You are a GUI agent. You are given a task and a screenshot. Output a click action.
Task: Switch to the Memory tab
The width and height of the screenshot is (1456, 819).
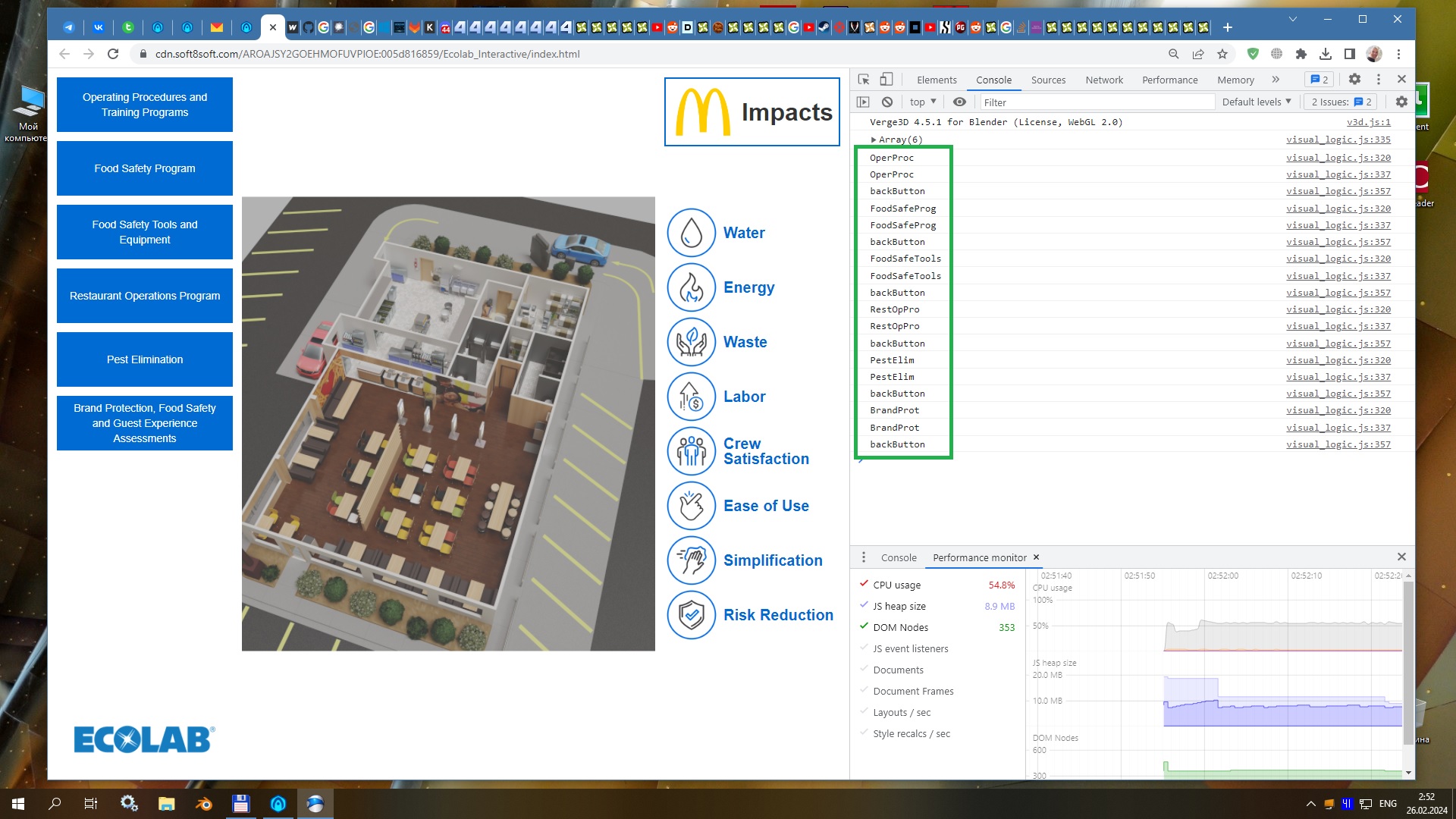click(x=1235, y=80)
